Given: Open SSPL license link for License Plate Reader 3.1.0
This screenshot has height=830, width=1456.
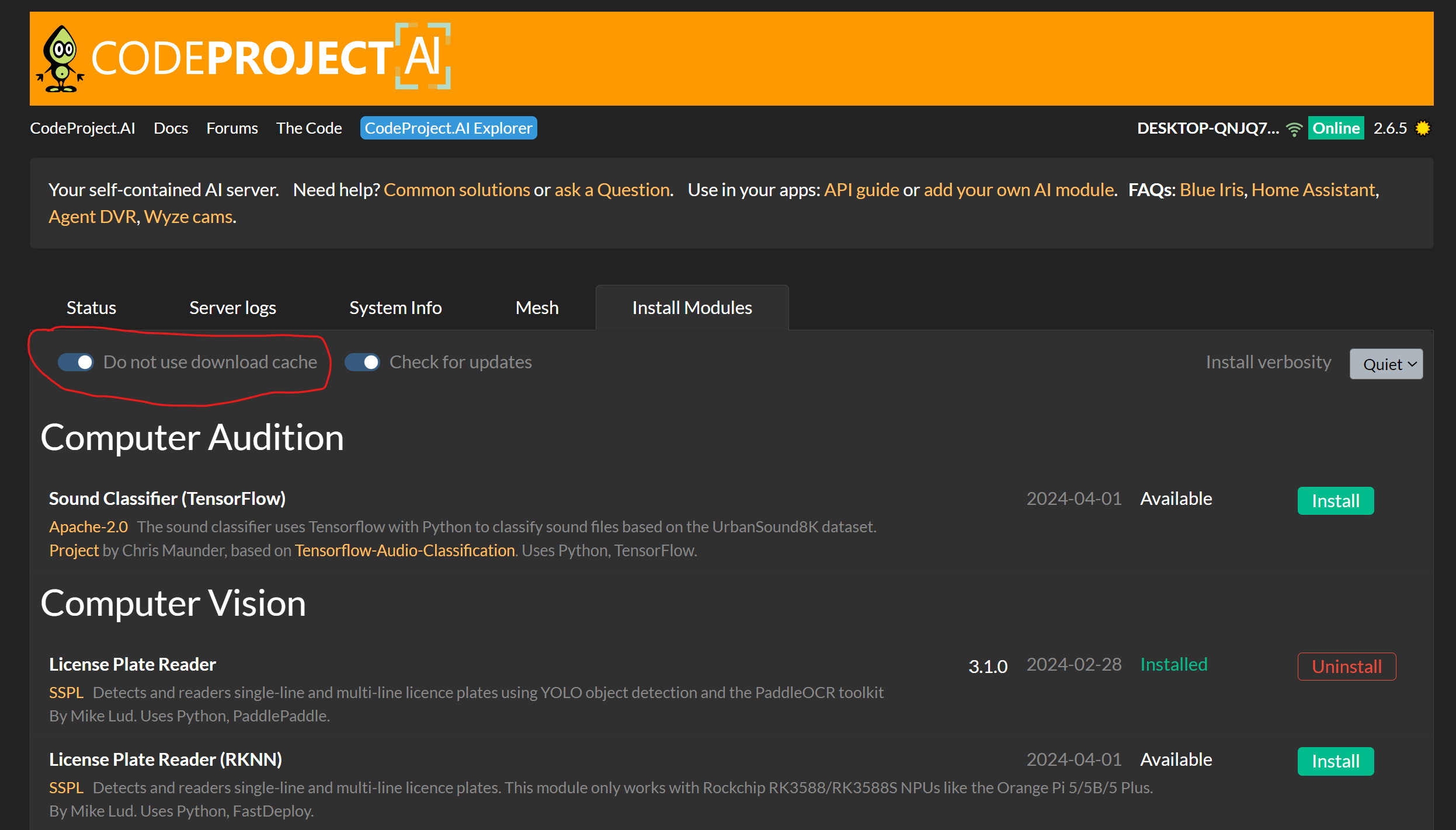Looking at the screenshot, I should coord(67,692).
